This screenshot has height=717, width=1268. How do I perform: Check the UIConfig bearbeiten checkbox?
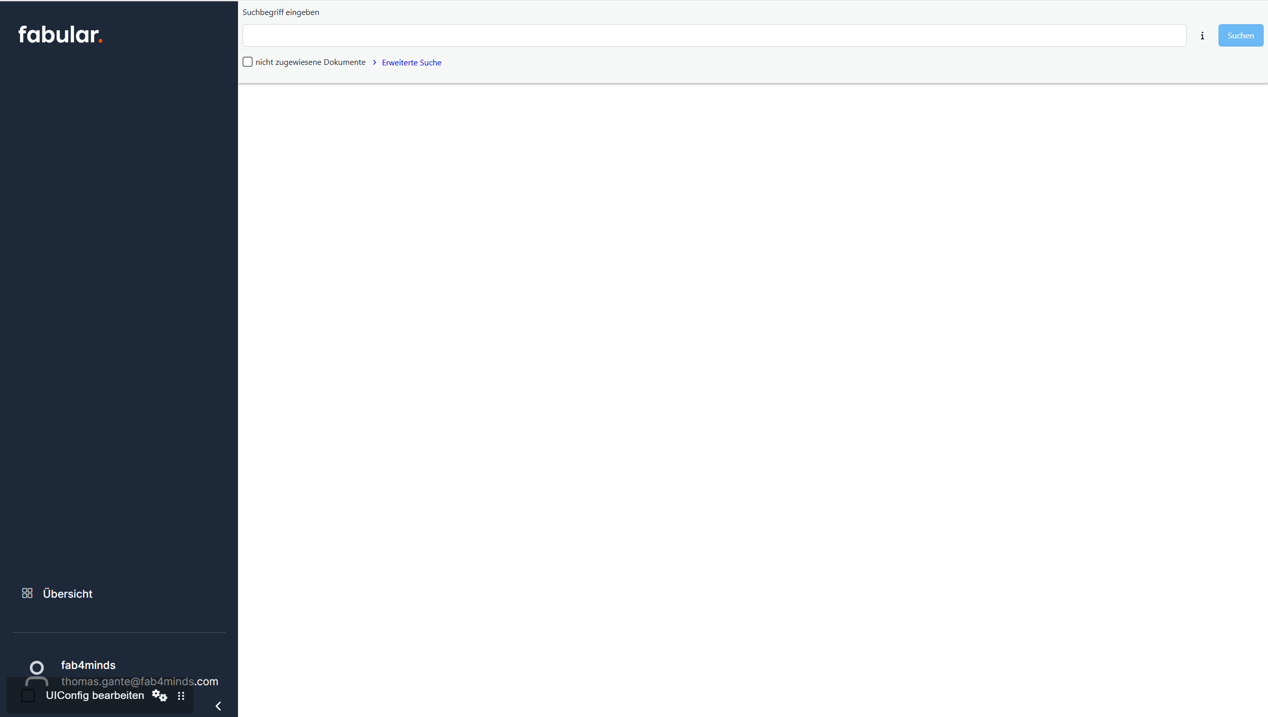pos(28,695)
